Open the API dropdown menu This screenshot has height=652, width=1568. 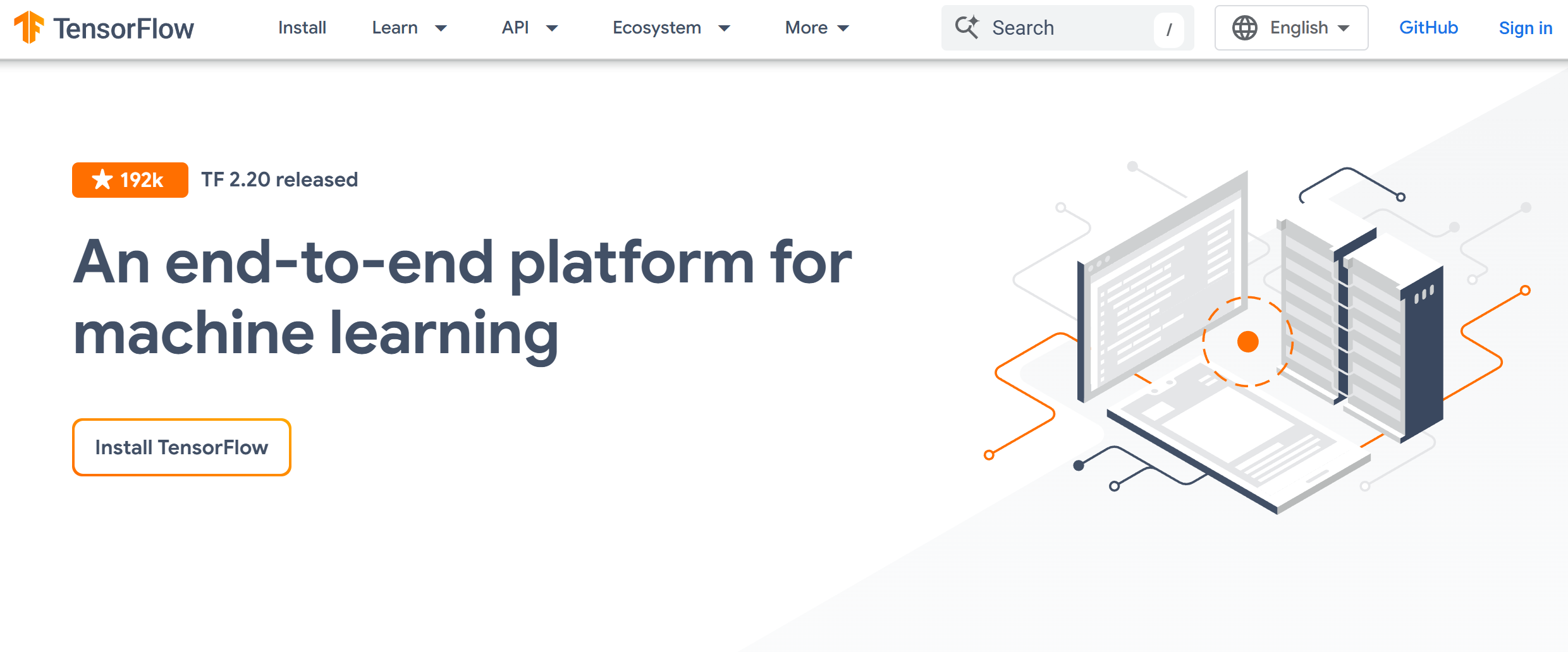point(530,28)
